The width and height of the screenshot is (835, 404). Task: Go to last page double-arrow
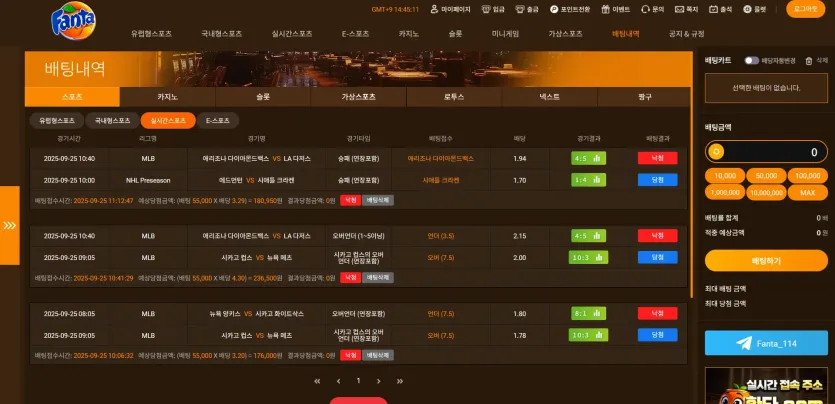pyautogui.click(x=400, y=381)
